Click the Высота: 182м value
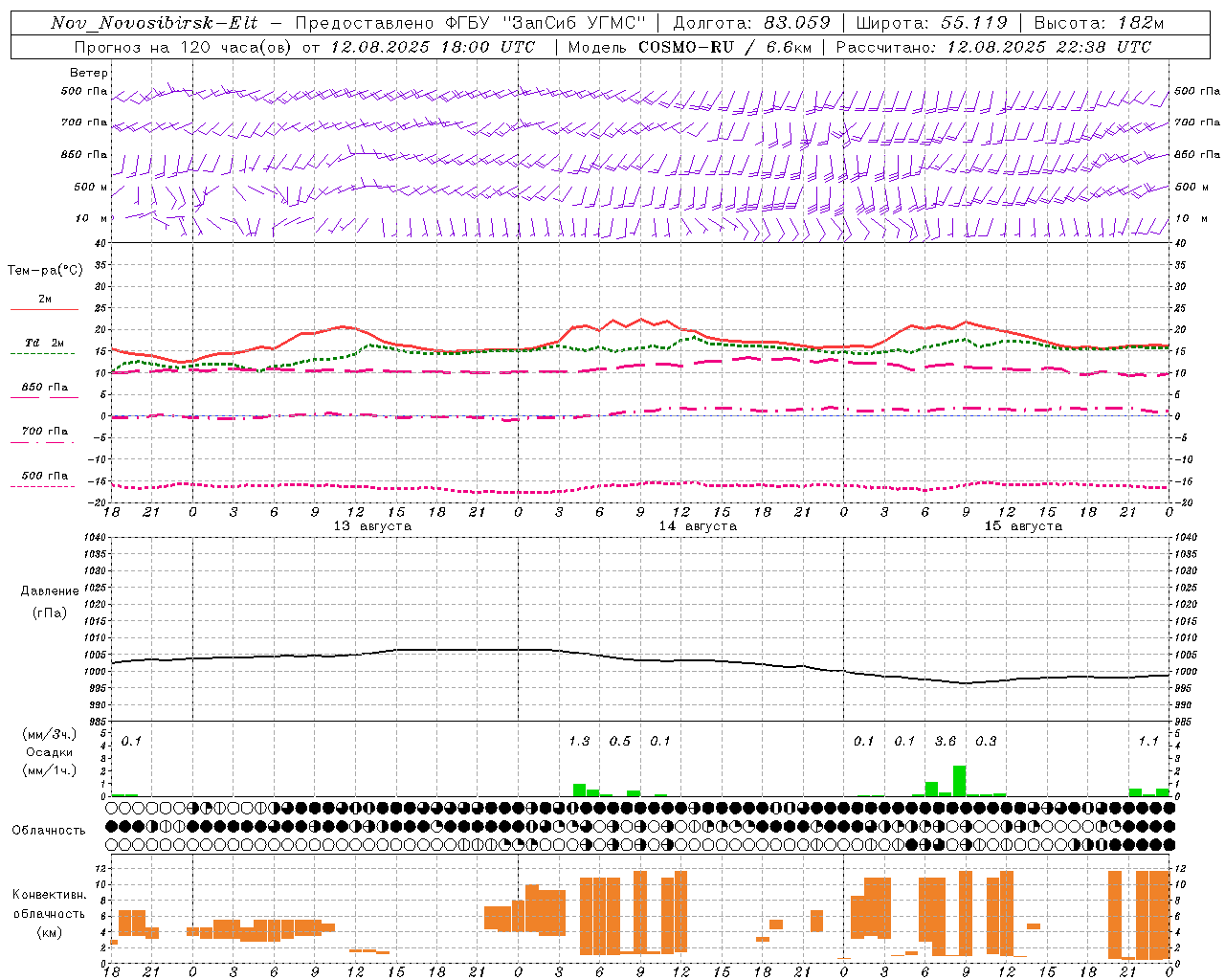The height and width of the screenshot is (980, 1225). [x=1100, y=23]
